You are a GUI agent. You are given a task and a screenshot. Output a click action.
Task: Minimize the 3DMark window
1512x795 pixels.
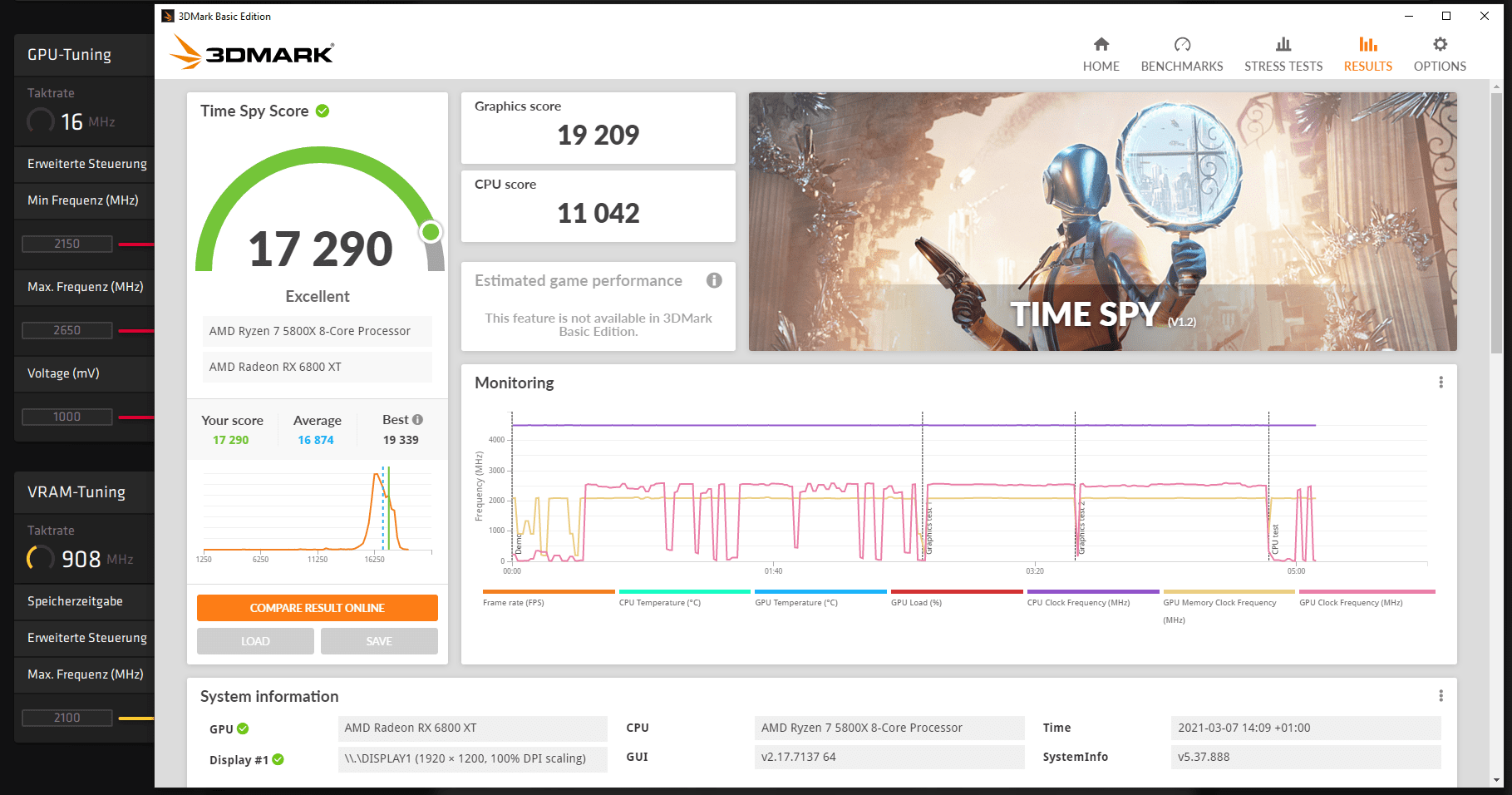(1409, 16)
